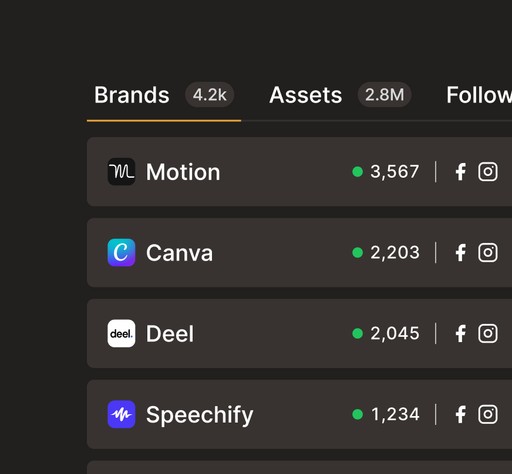
Task: Click the 4.2k brands count badge
Action: point(210,95)
